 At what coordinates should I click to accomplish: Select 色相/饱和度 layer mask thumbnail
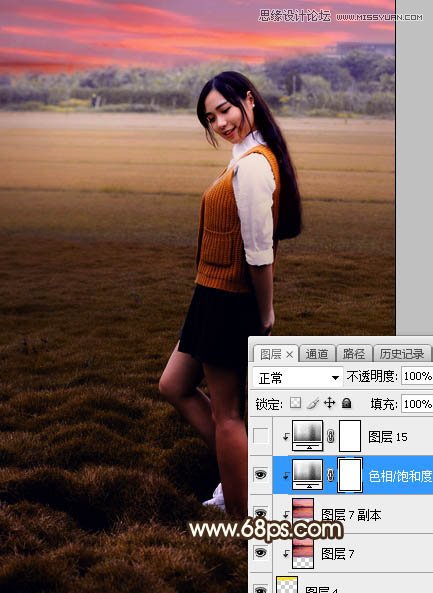(x=350, y=475)
